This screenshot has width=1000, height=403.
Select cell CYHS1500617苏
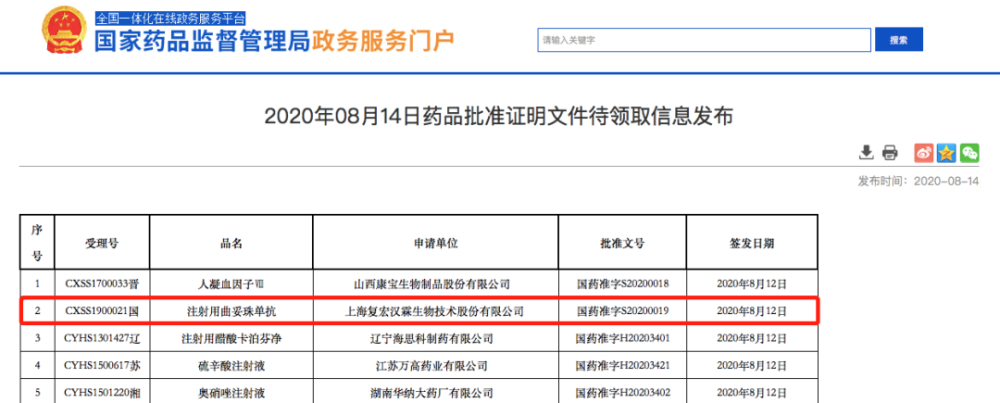coord(102,366)
